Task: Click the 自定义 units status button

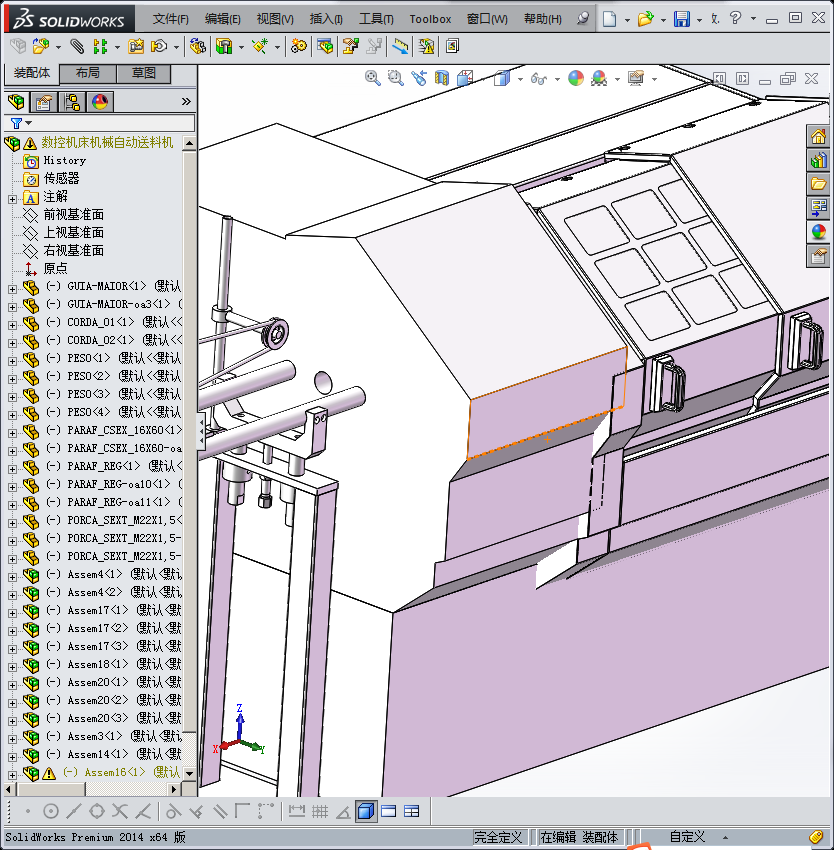Action: point(687,837)
